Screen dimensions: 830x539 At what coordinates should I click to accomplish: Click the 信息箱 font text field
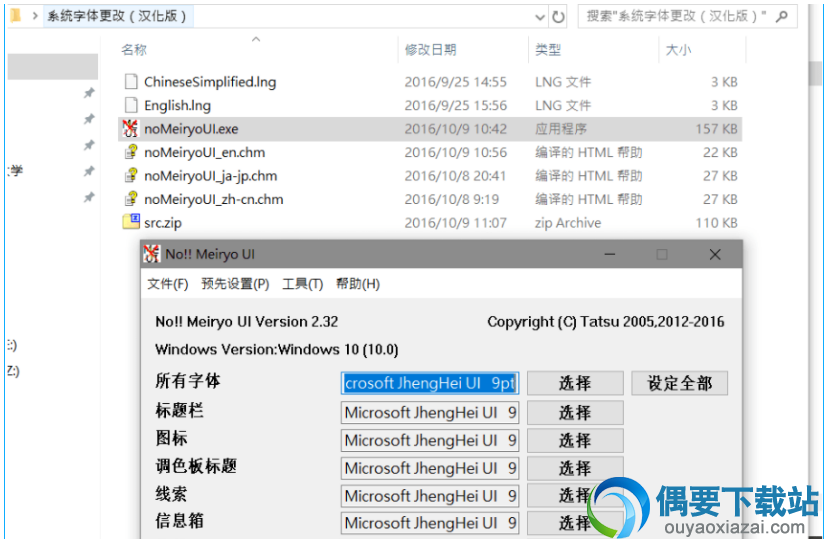click(430, 523)
